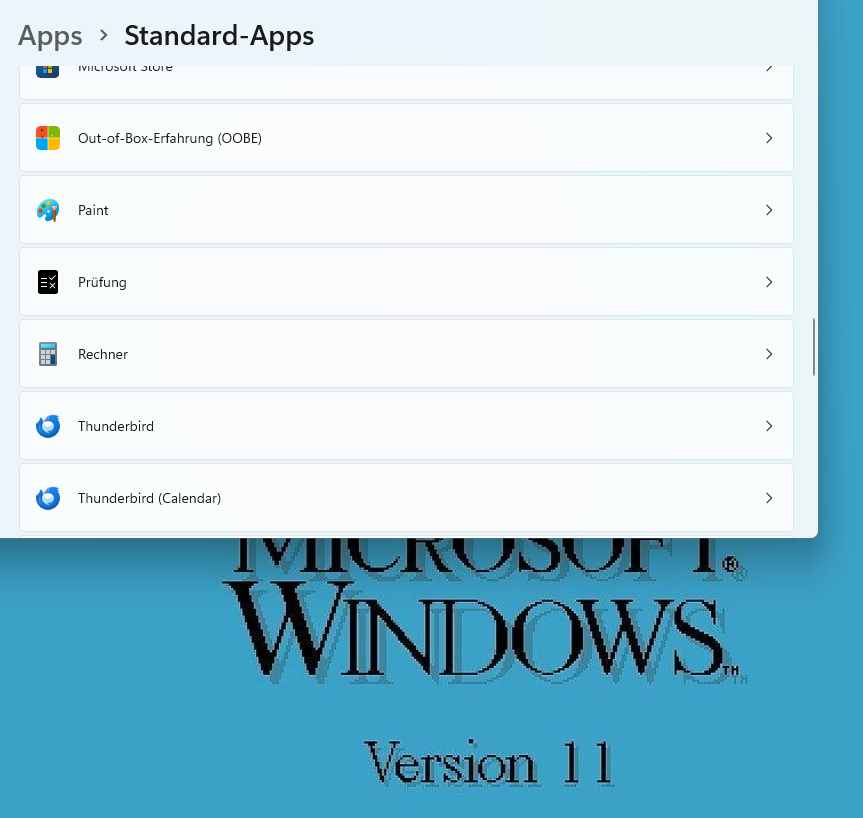The image size is (863, 818).
Task: Select the Paint label
Action: 93,210
